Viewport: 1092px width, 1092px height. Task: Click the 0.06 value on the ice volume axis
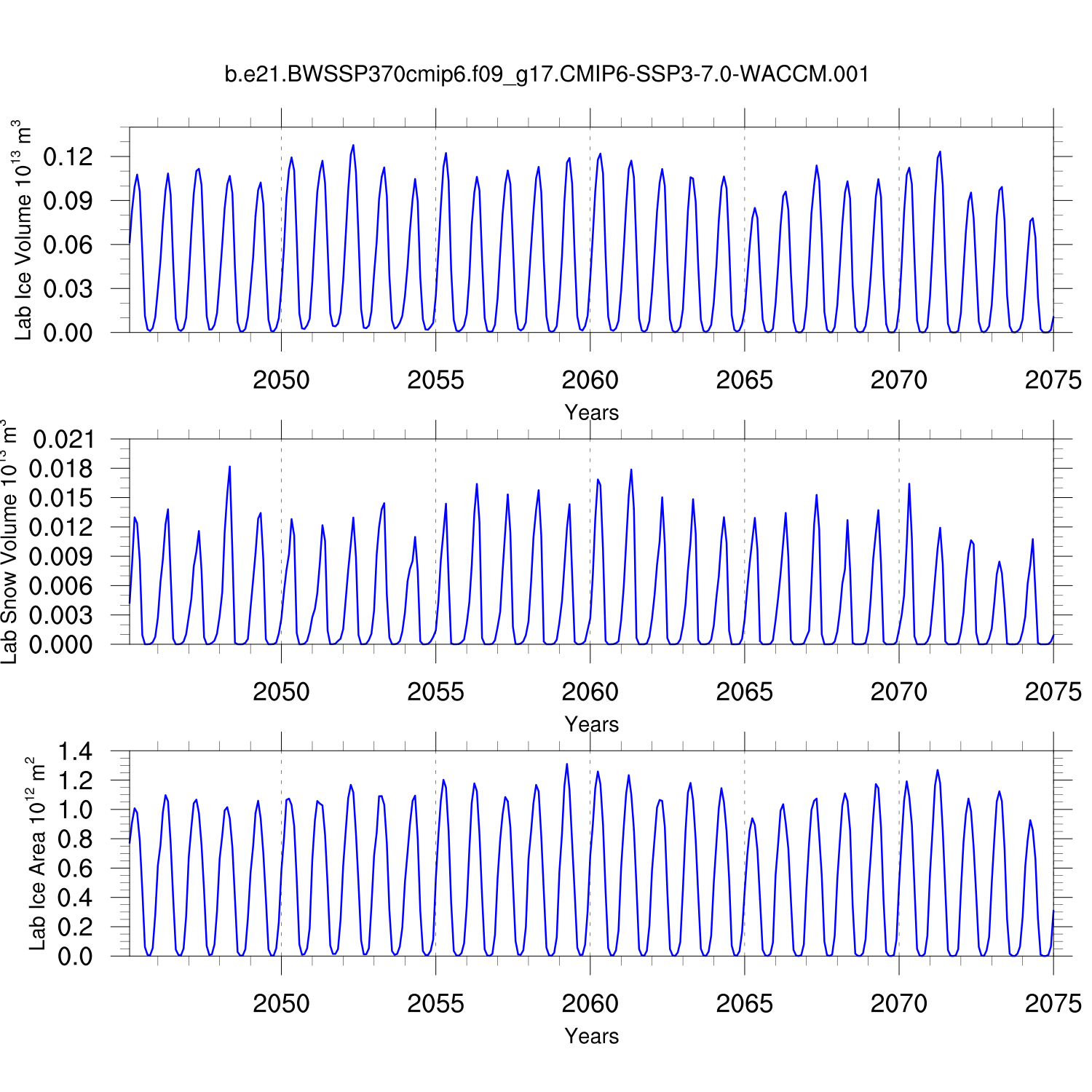click(68, 245)
